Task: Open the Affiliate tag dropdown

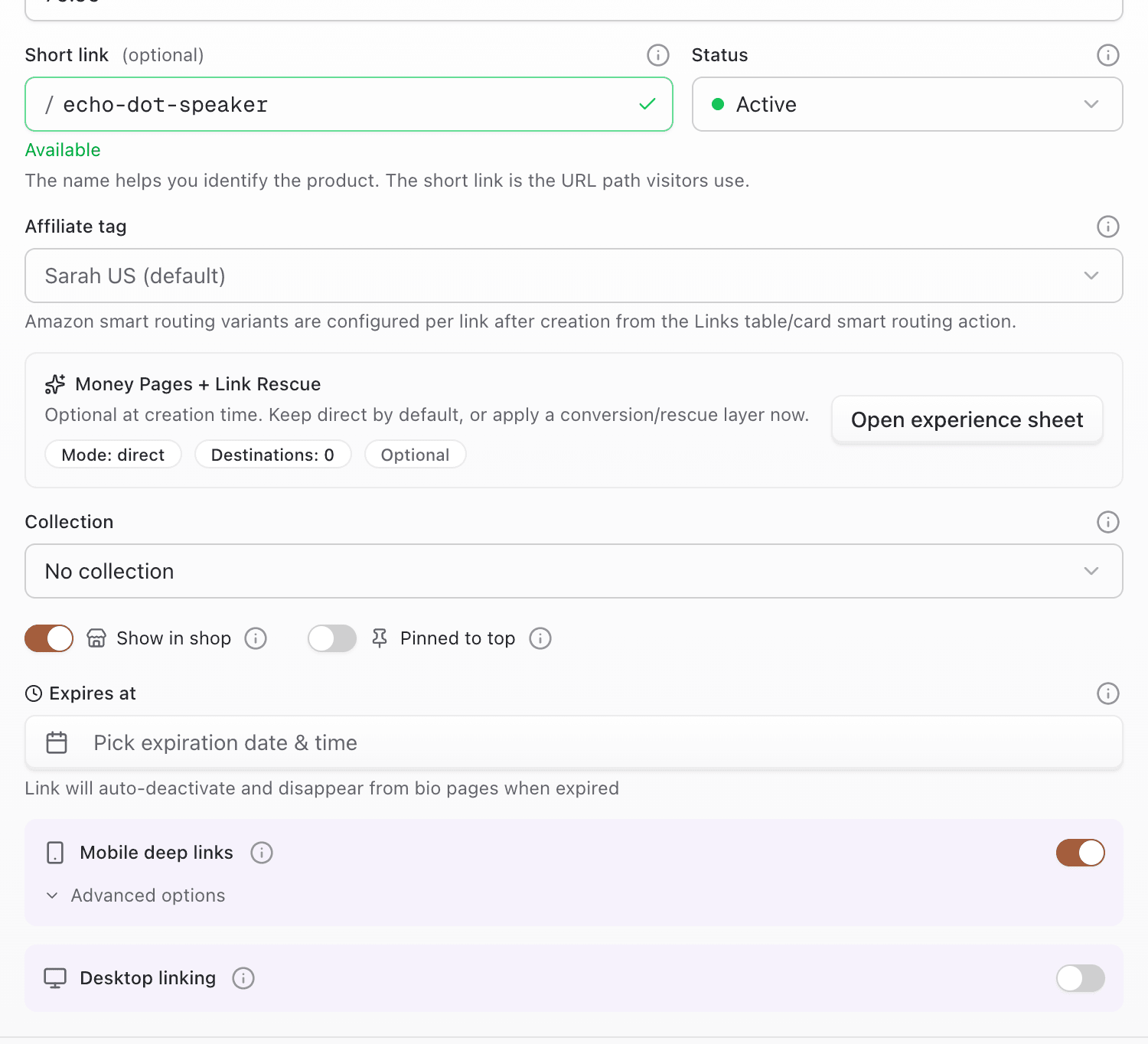Action: (x=574, y=276)
